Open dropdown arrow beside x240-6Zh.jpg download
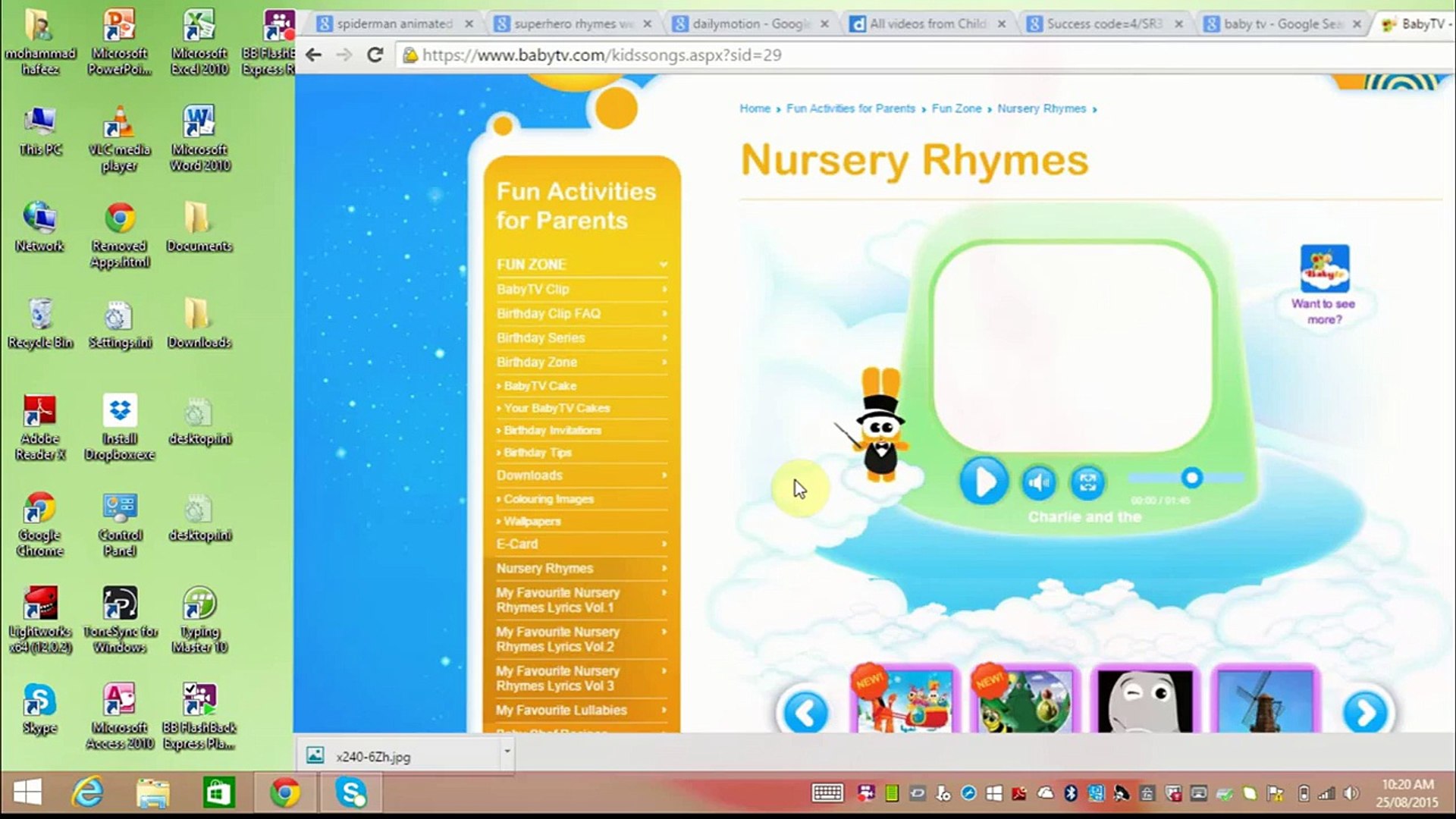 pos(507,752)
